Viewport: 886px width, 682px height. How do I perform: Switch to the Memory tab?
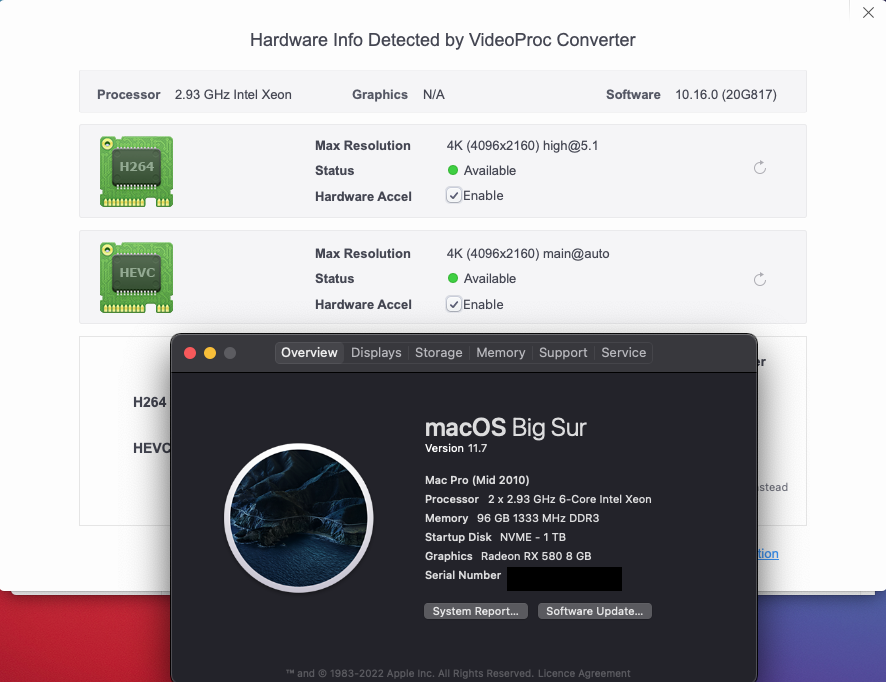pyautogui.click(x=501, y=353)
